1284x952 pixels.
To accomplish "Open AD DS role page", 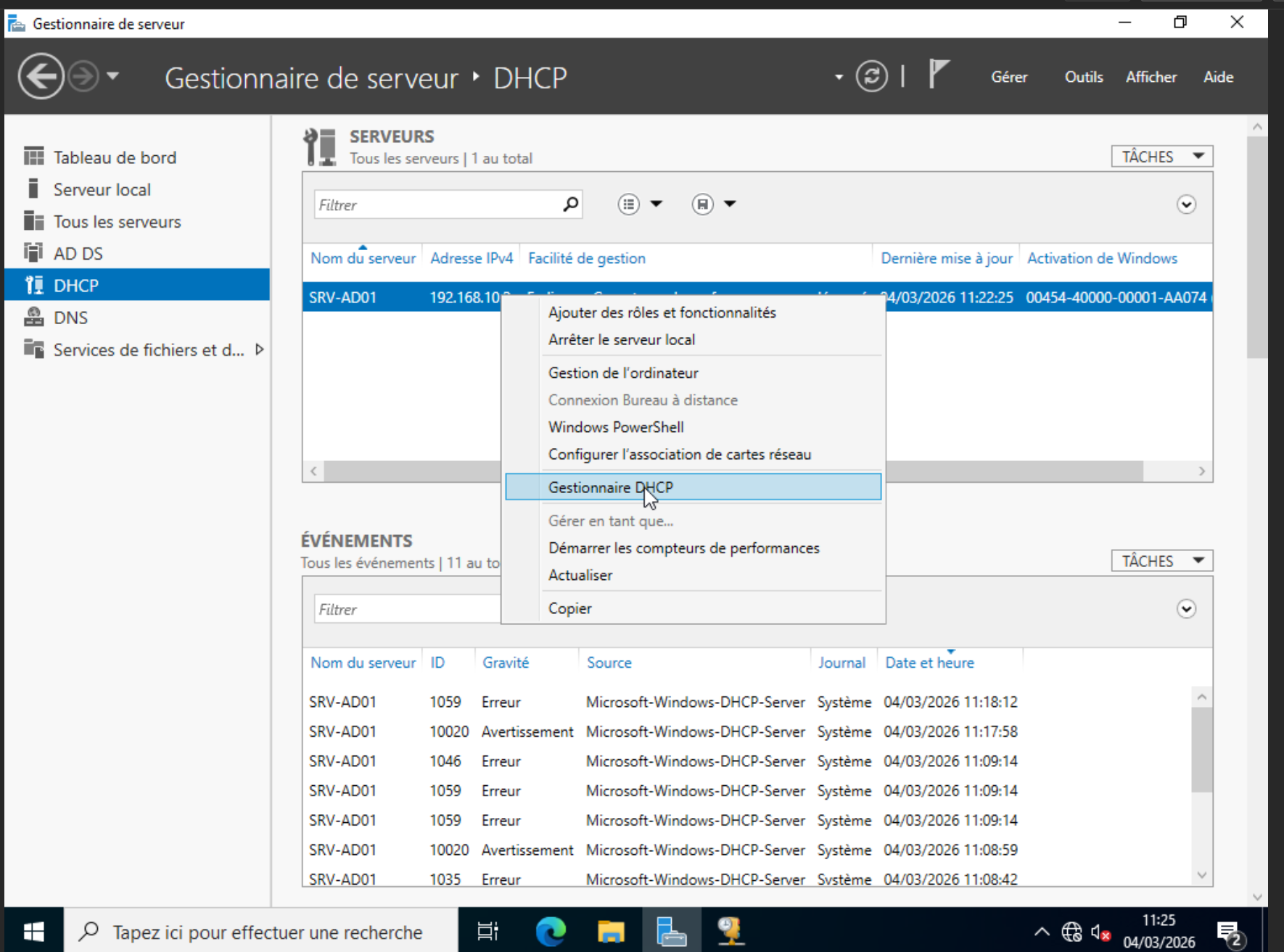I will click(78, 254).
